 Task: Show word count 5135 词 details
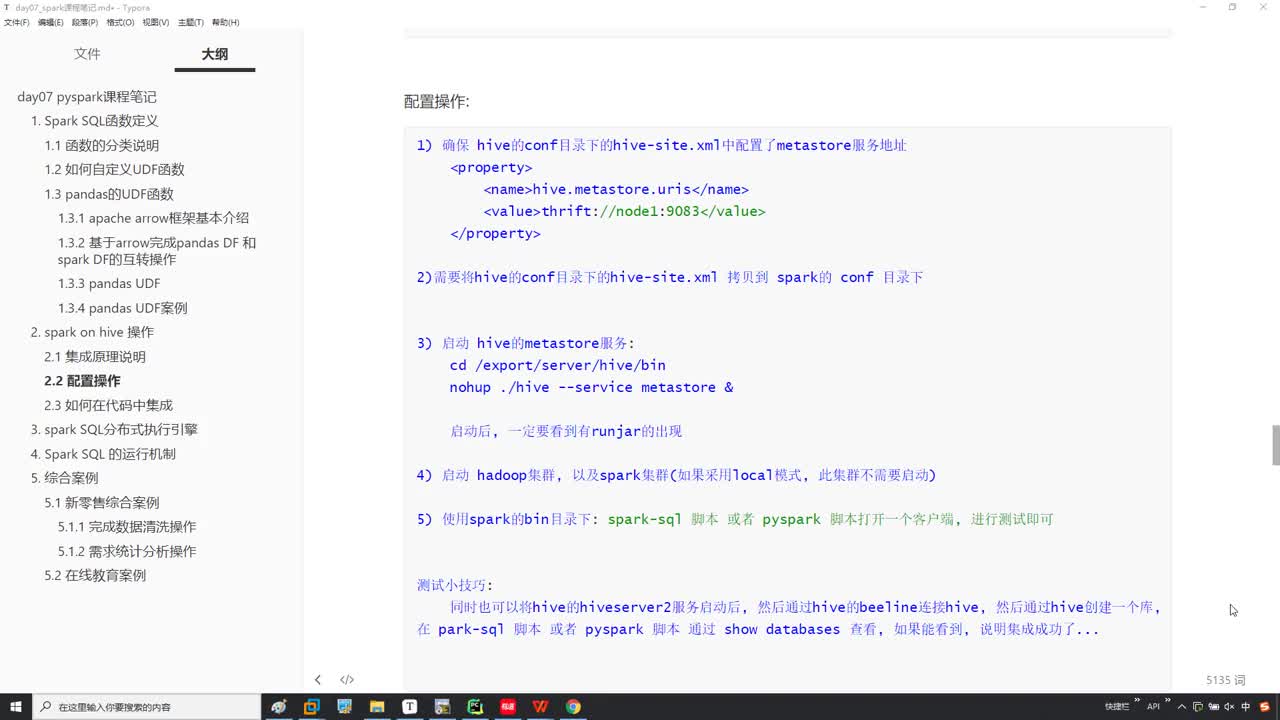point(1225,680)
